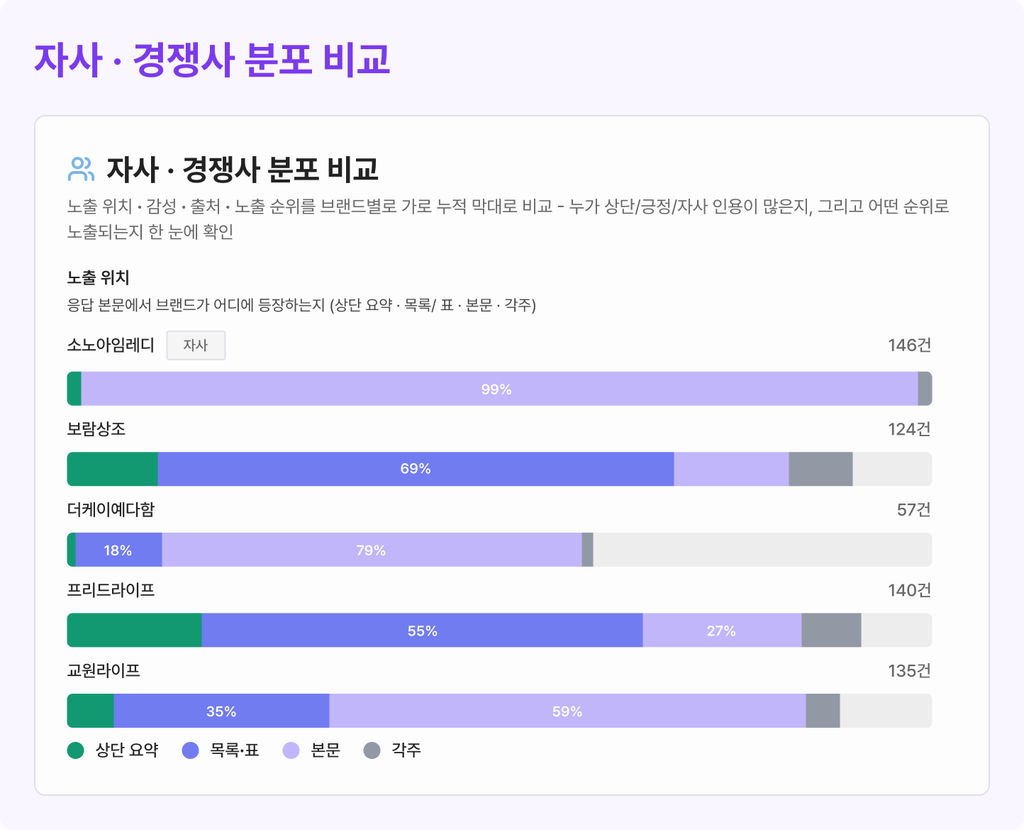This screenshot has height=830, width=1024.
Task: Click the light purple segment of 보람상조 bar
Action: point(731,469)
